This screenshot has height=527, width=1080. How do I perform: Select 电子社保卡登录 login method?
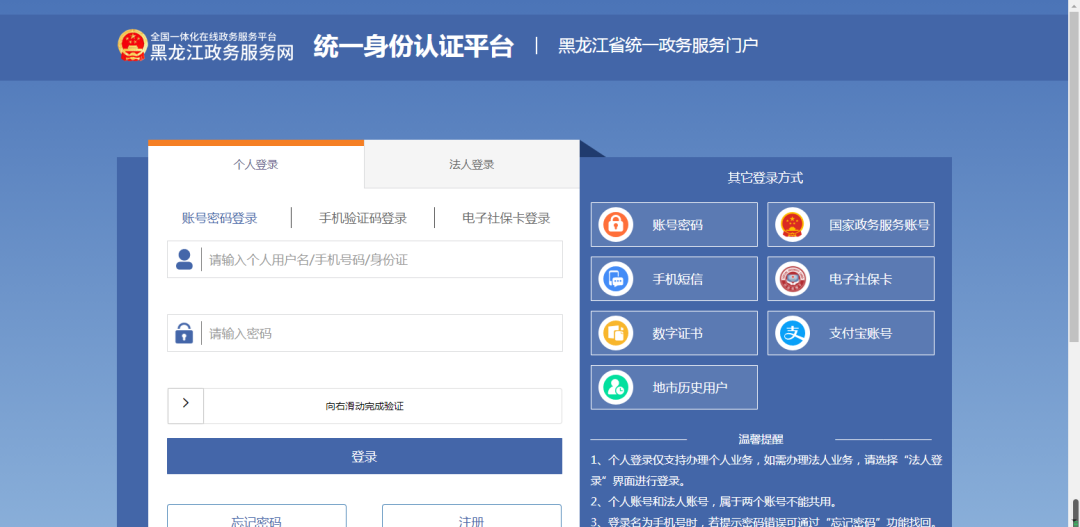pyautogui.click(x=506, y=218)
